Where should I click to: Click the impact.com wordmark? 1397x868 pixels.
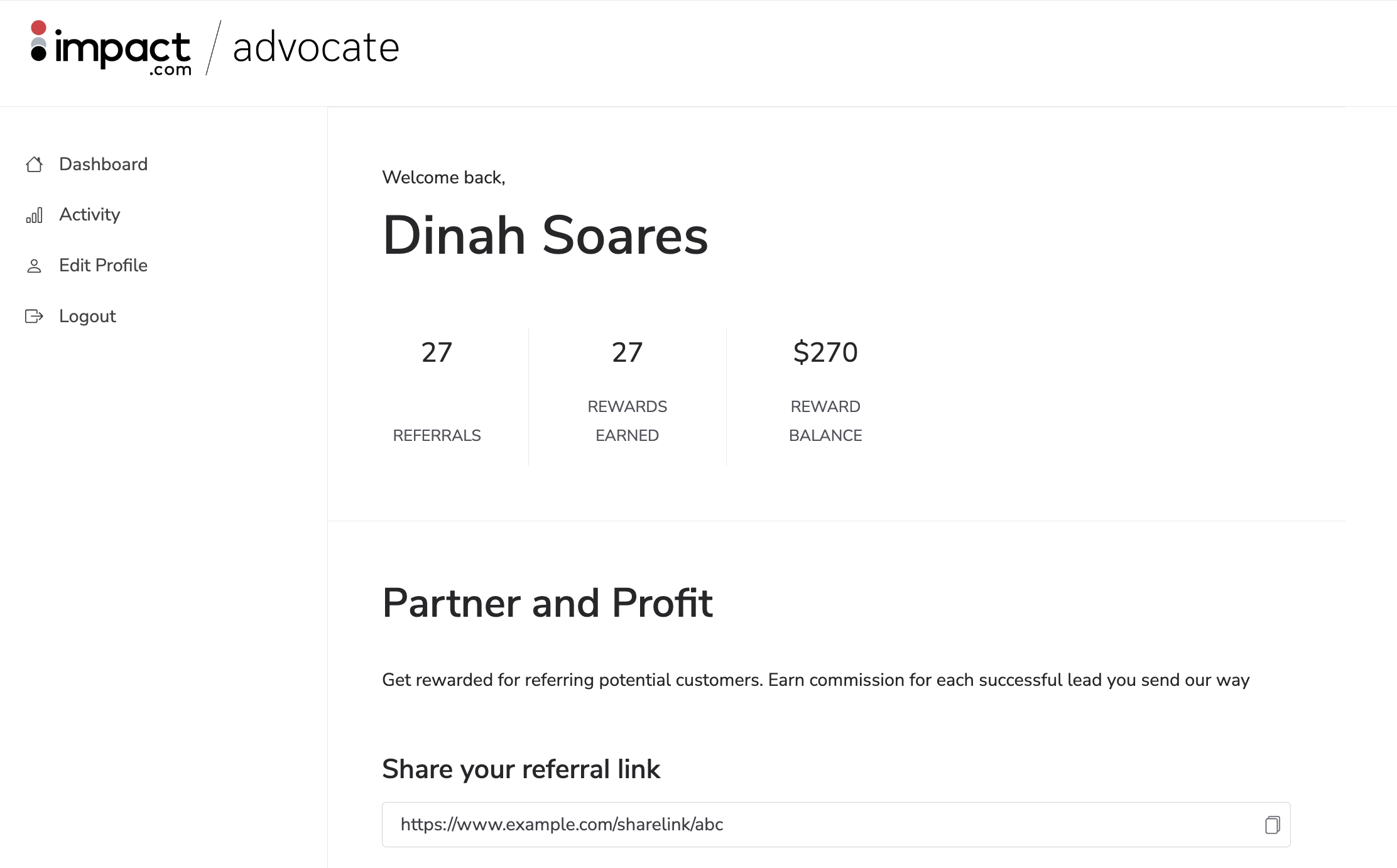[x=123, y=50]
